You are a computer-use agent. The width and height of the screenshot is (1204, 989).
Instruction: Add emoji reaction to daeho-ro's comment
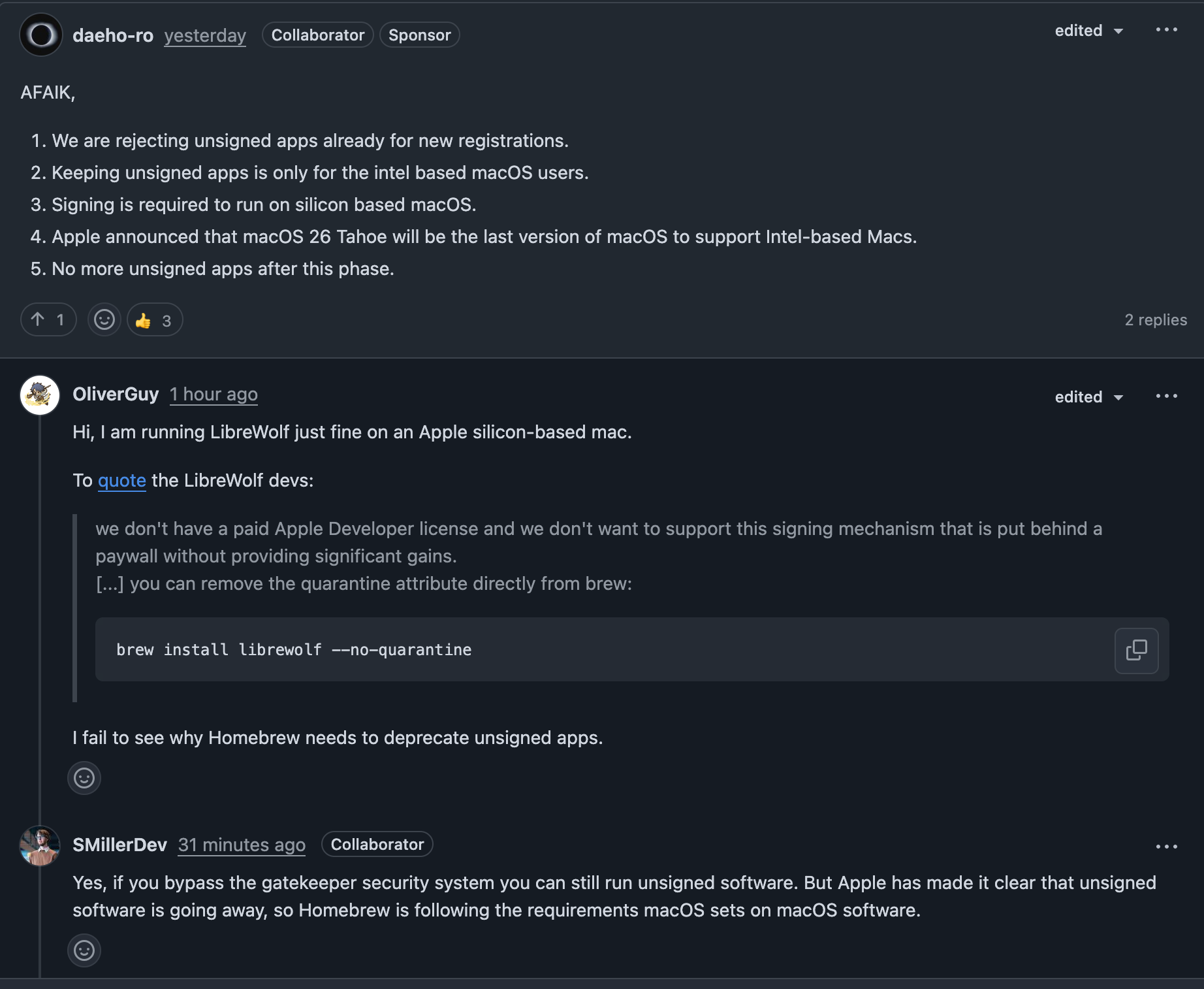pyautogui.click(x=104, y=320)
